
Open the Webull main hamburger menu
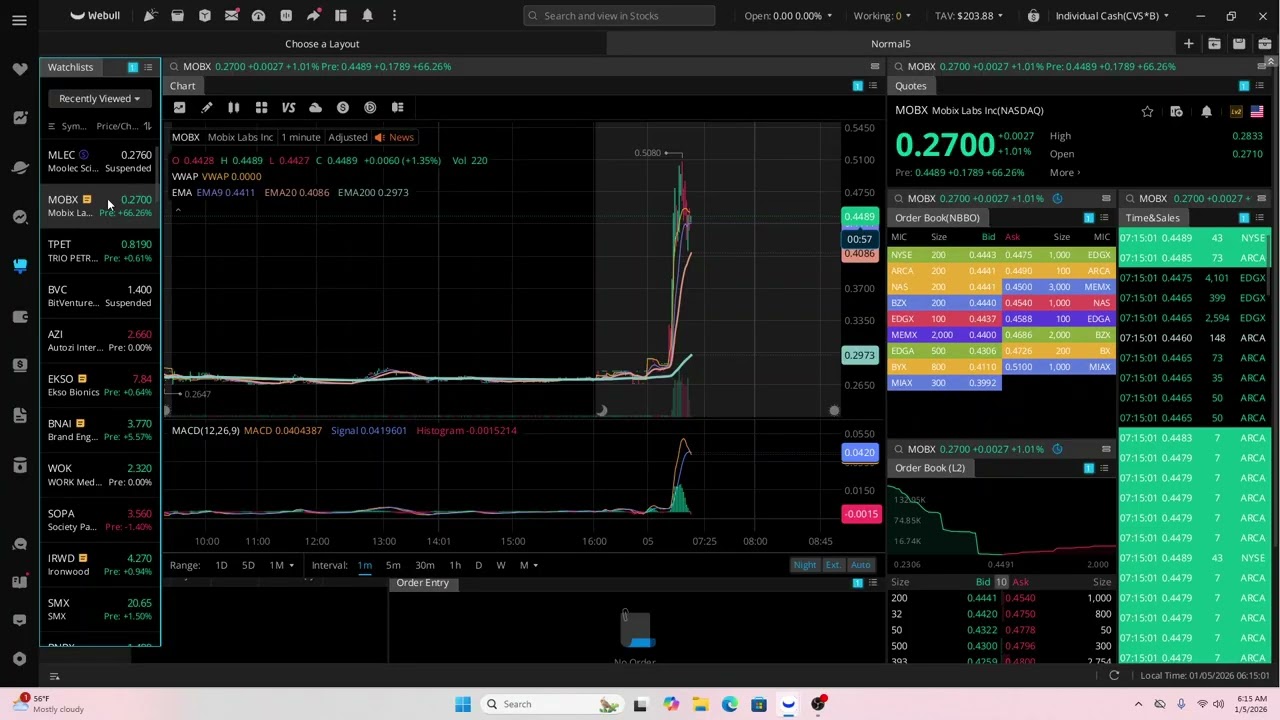pos(19,20)
